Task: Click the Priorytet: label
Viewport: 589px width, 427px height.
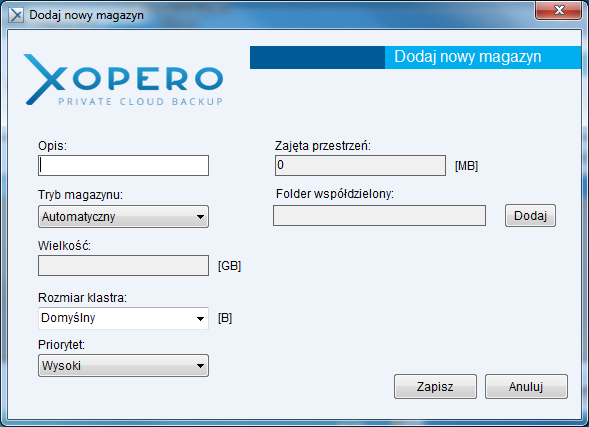Action: click(x=61, y=345)
